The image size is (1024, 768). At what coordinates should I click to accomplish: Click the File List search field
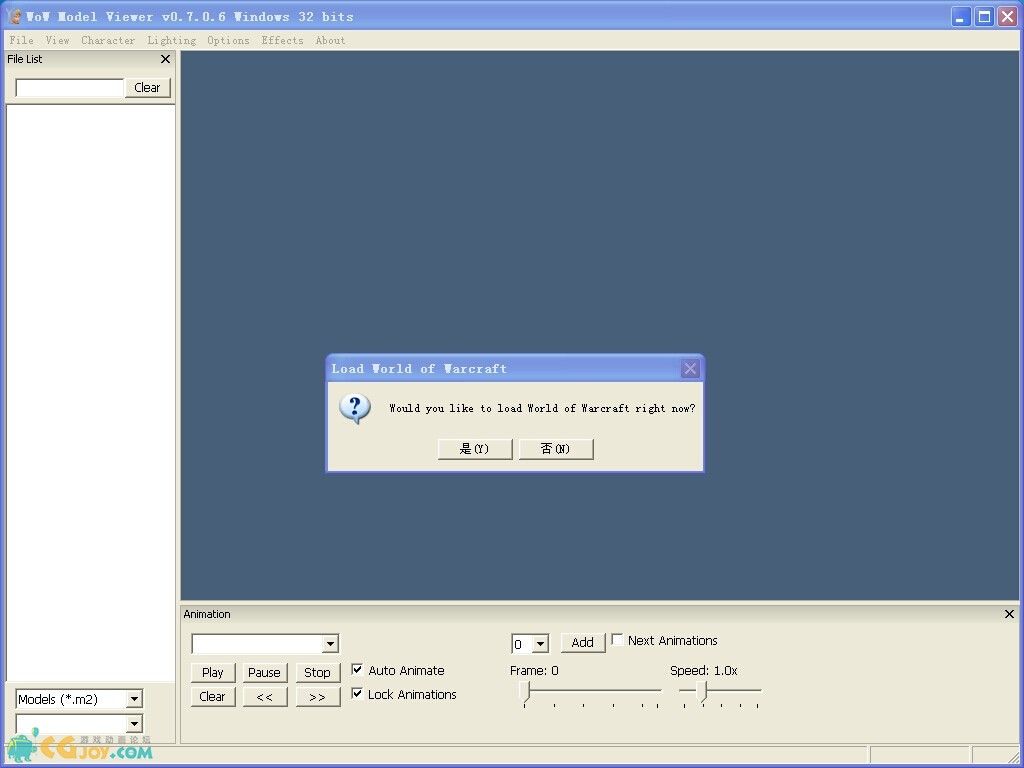tap(69, 88)
